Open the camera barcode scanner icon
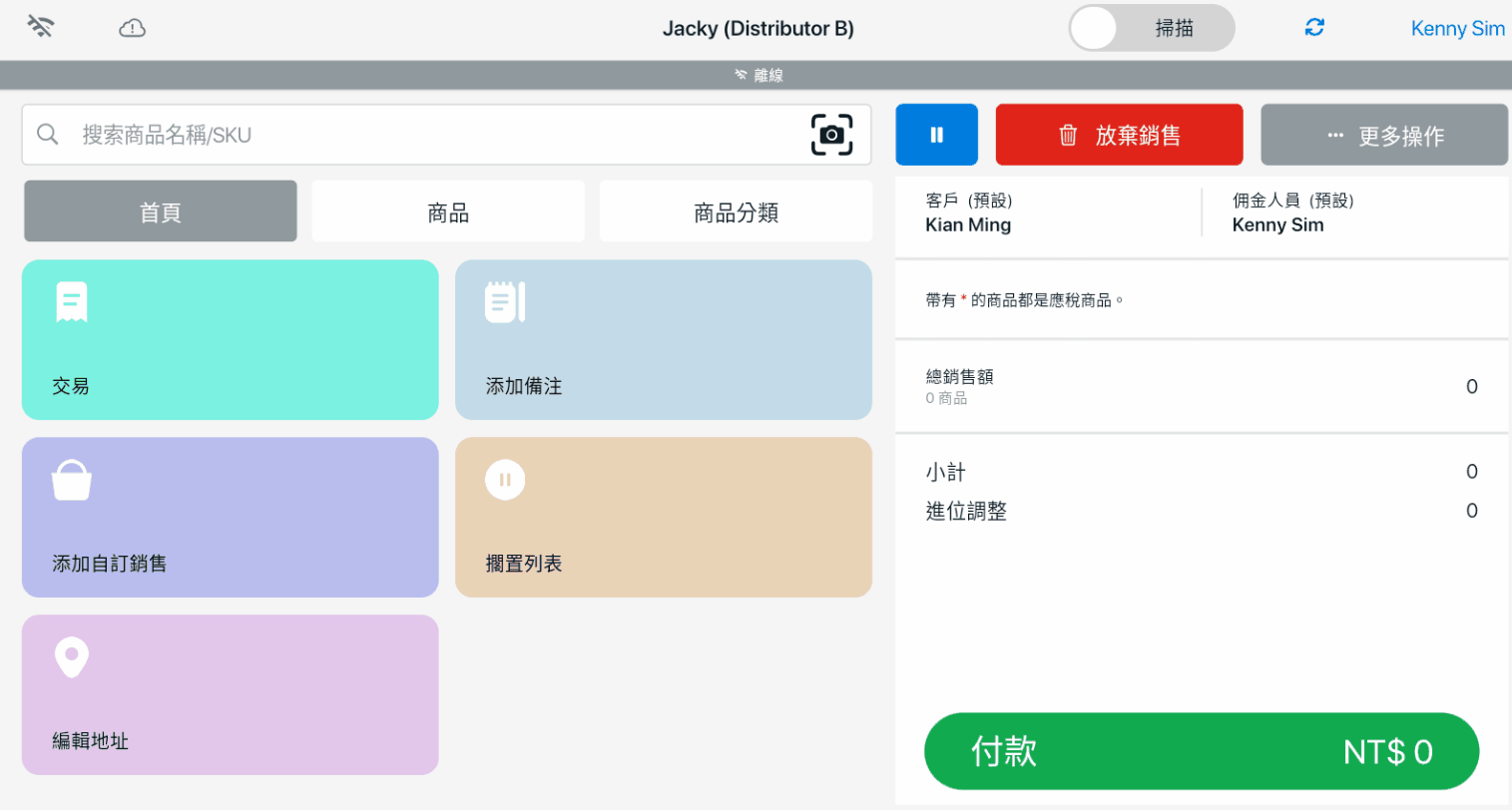1512x810 pixels. point(831,135)
